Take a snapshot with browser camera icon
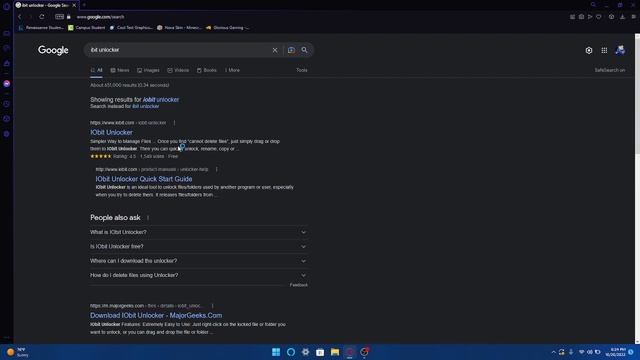The width and height of the screenshot is (640, 360). [581, 17]
